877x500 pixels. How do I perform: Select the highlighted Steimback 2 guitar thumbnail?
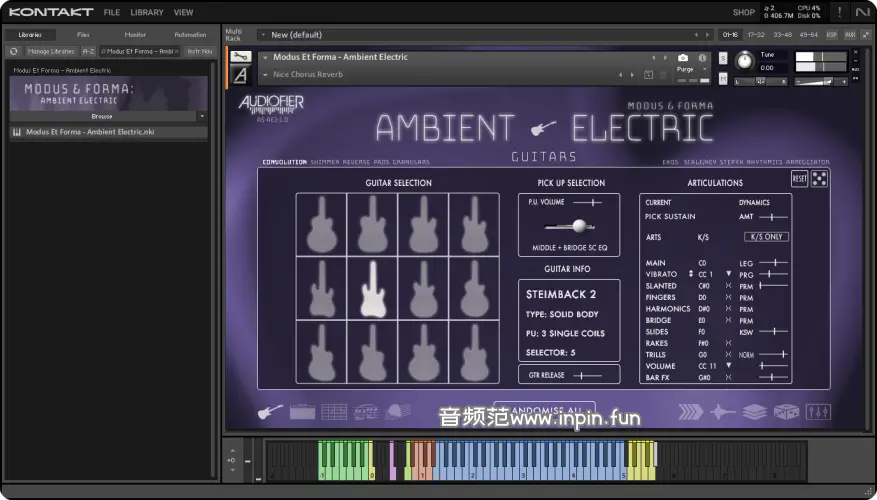(372, 288)
